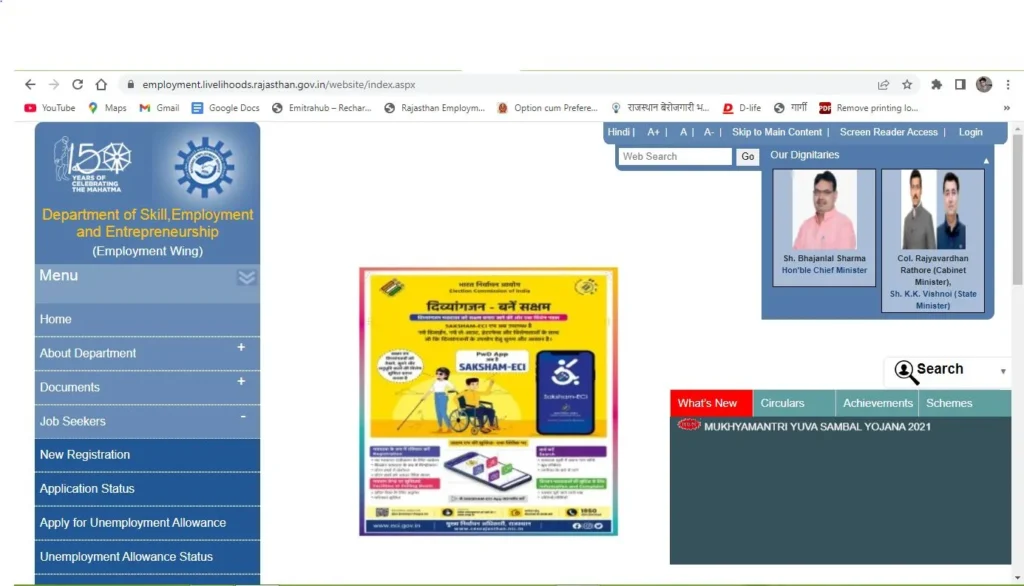The width and height of the screenshot is (1024, 586).
Task: Decrease font size with A-
Action: tap(709, 132)
